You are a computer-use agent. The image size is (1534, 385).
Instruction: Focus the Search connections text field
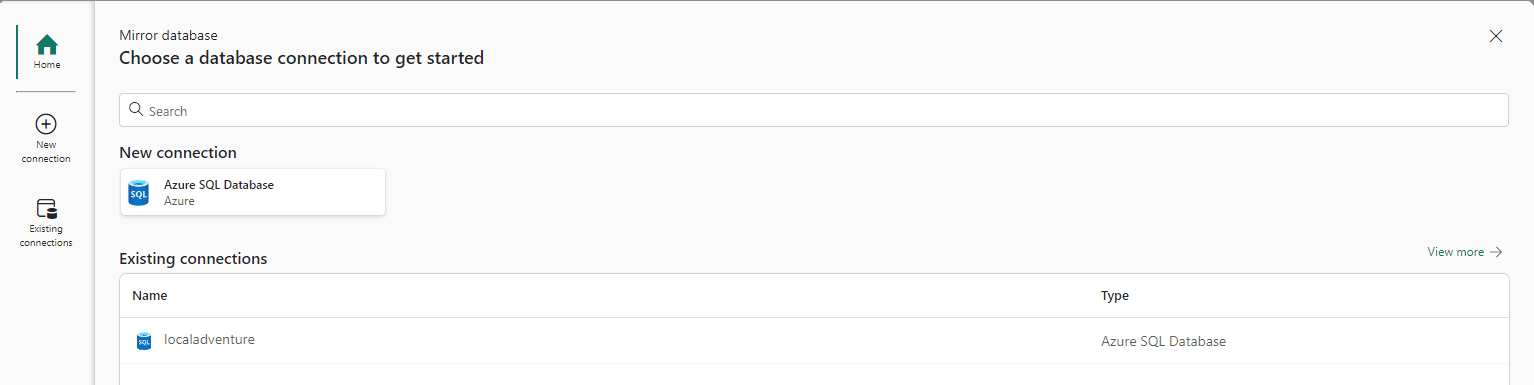813,110
